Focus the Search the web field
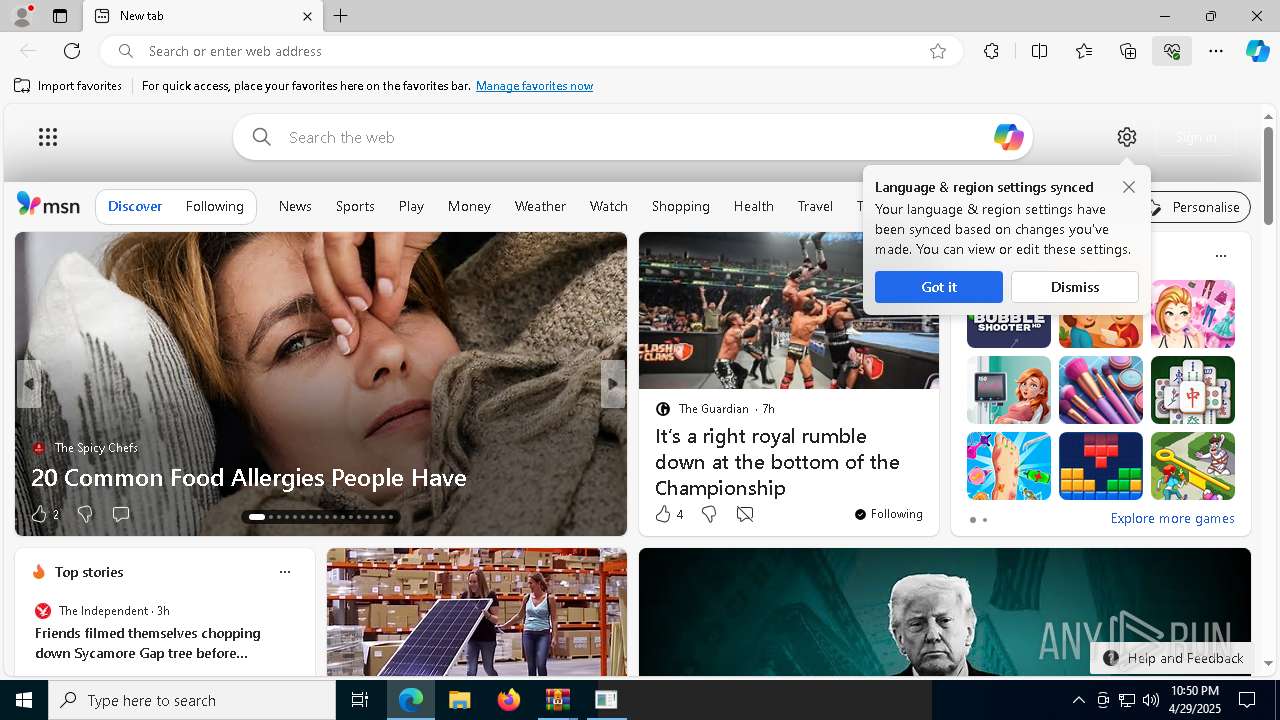 click(632, 137)
